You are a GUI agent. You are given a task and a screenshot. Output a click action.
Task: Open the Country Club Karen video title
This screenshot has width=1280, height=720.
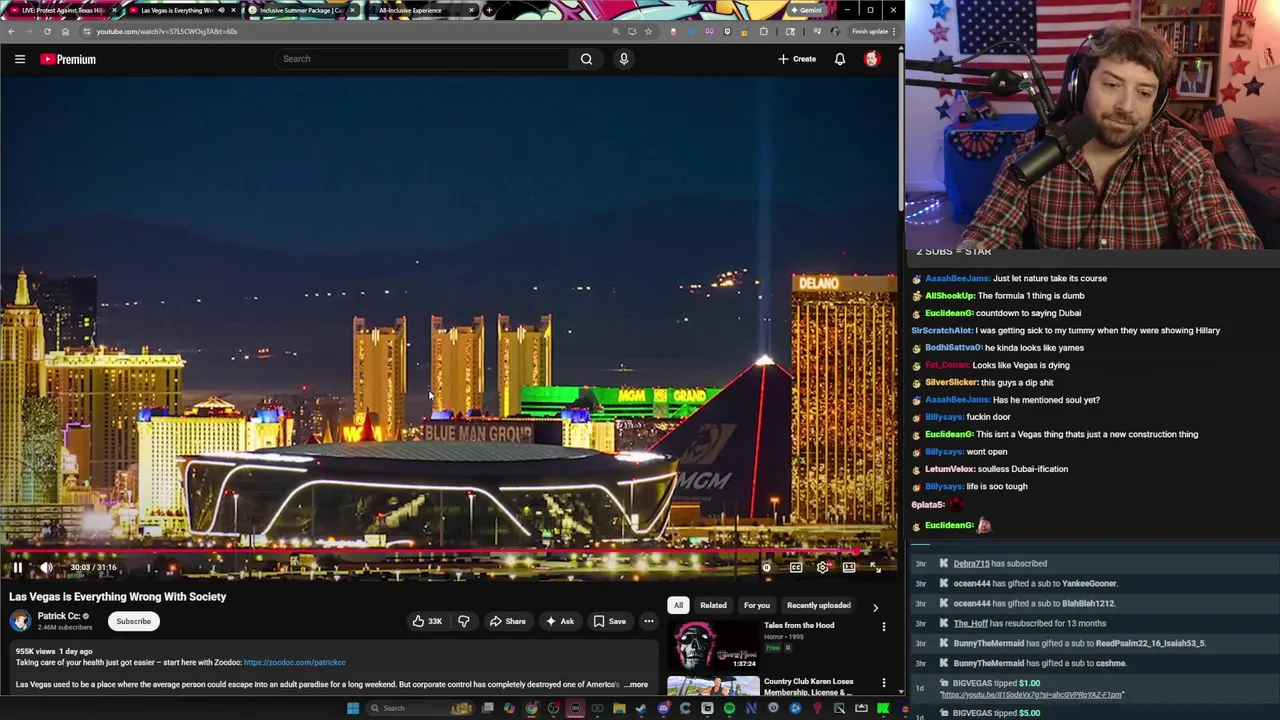(x=808, y=686)
